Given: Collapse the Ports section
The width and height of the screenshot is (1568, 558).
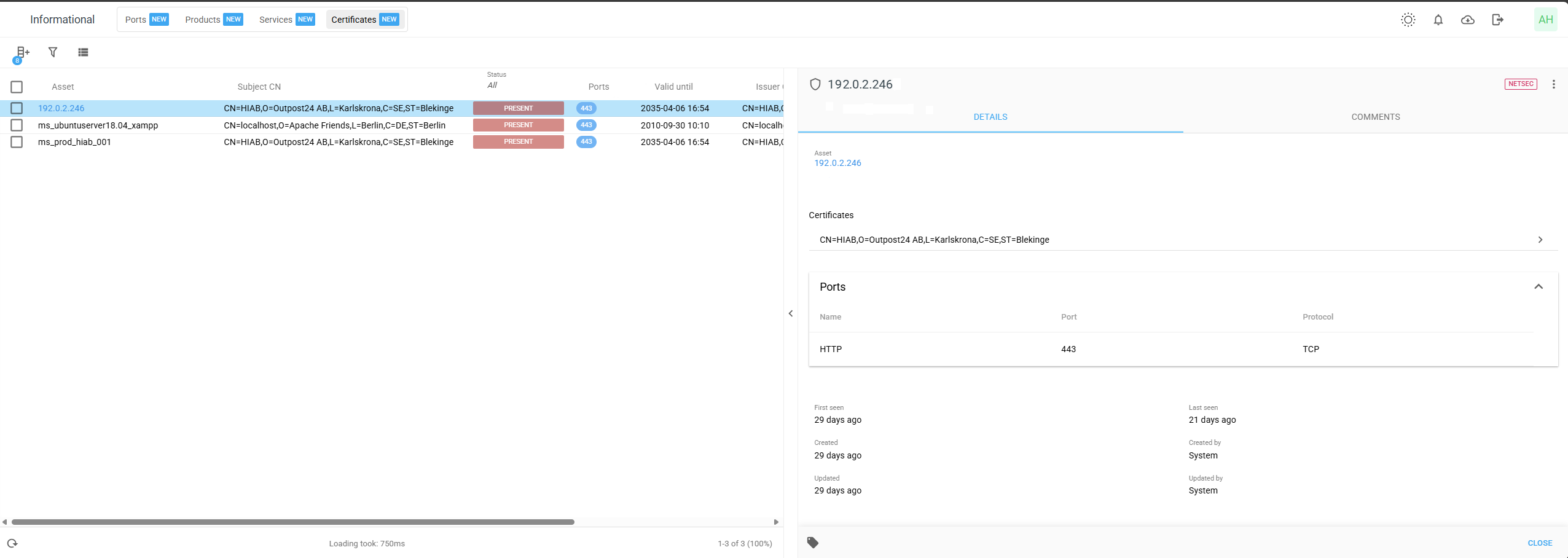Looking at the screenshot, I should [x=1538, y=287].
